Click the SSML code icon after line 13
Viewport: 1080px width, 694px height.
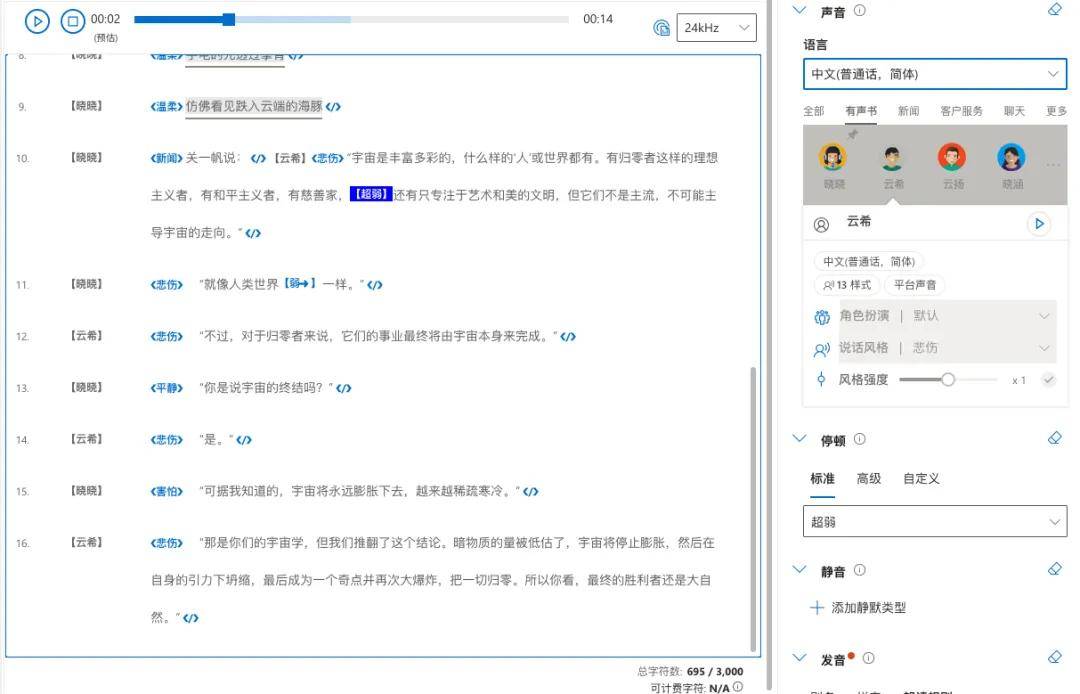click(x=345, y=388)
